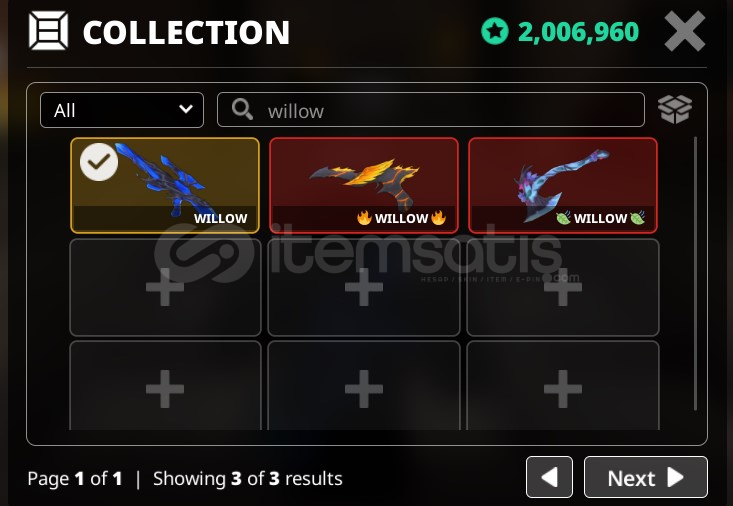
Task: Click the willow search input field
Action: [x=431, y=110]
